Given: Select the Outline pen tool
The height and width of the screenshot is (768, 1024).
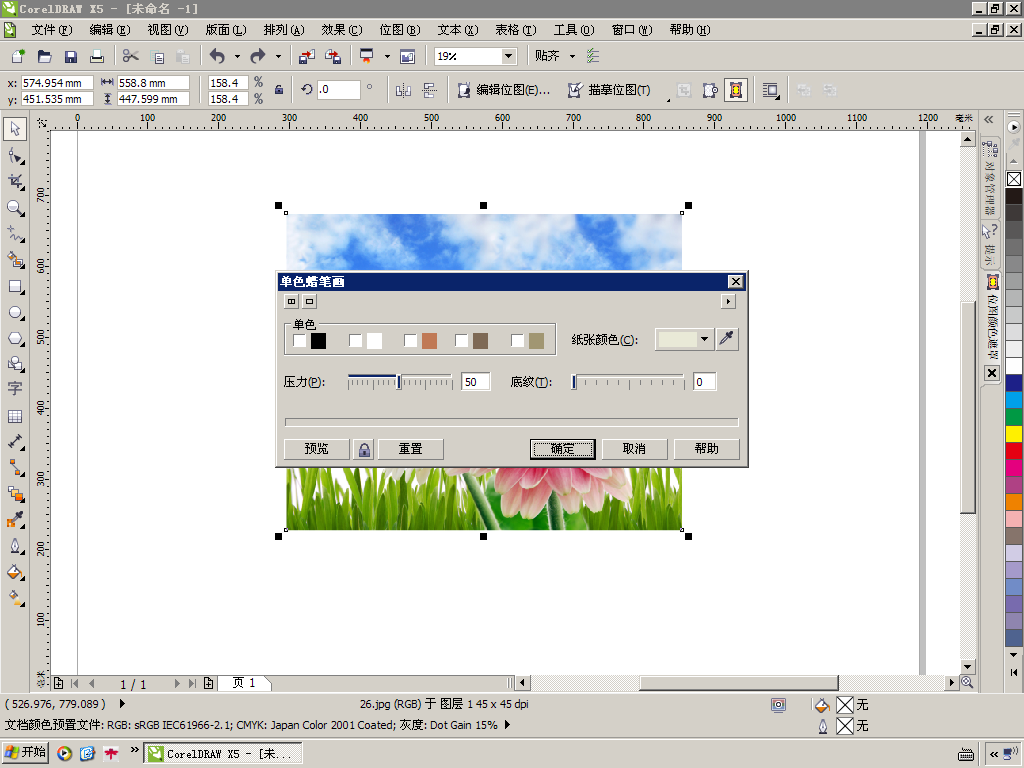Looking at the screenshot, I should 15,546.
